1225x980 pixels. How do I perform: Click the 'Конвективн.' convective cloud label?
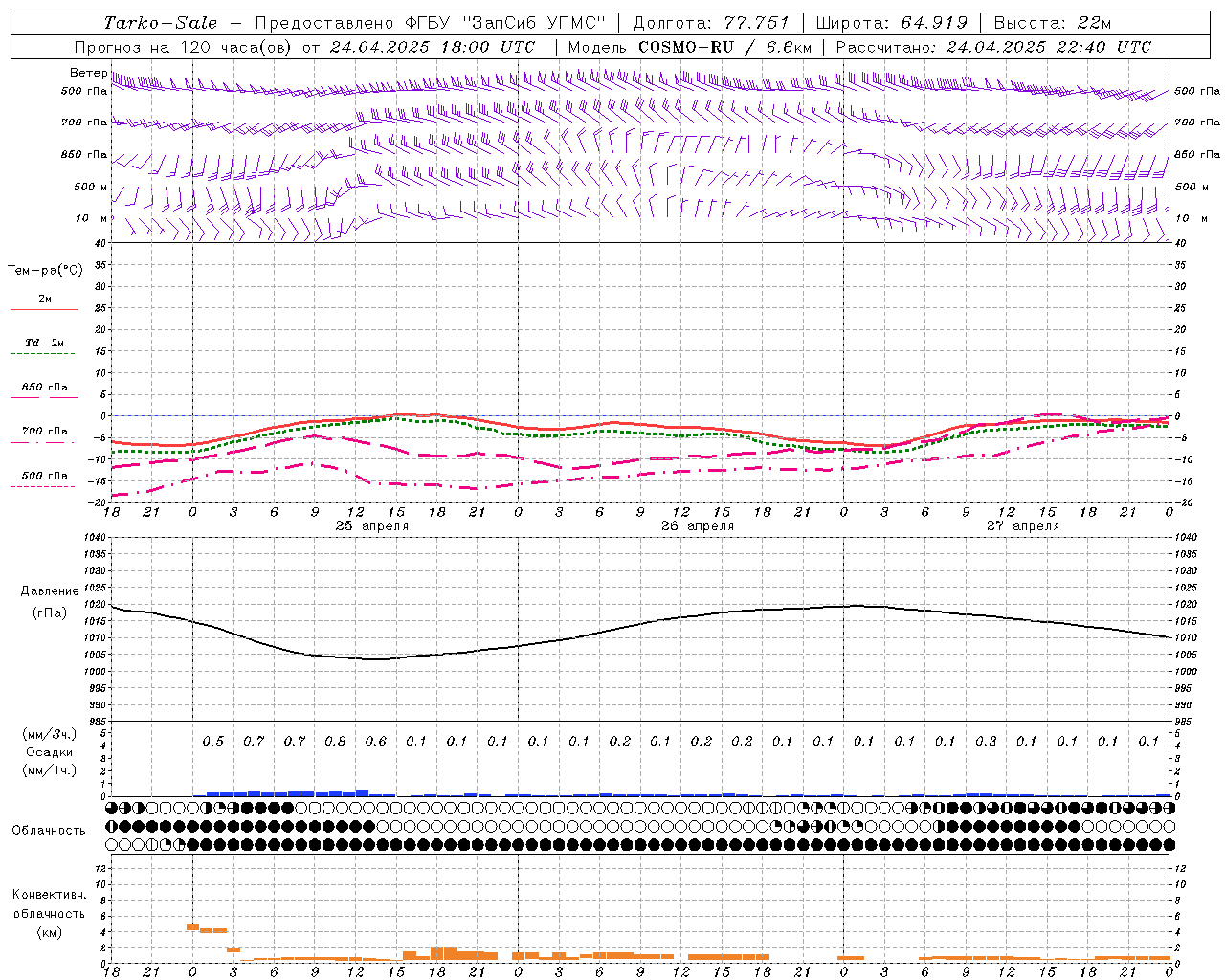[49, 895]
